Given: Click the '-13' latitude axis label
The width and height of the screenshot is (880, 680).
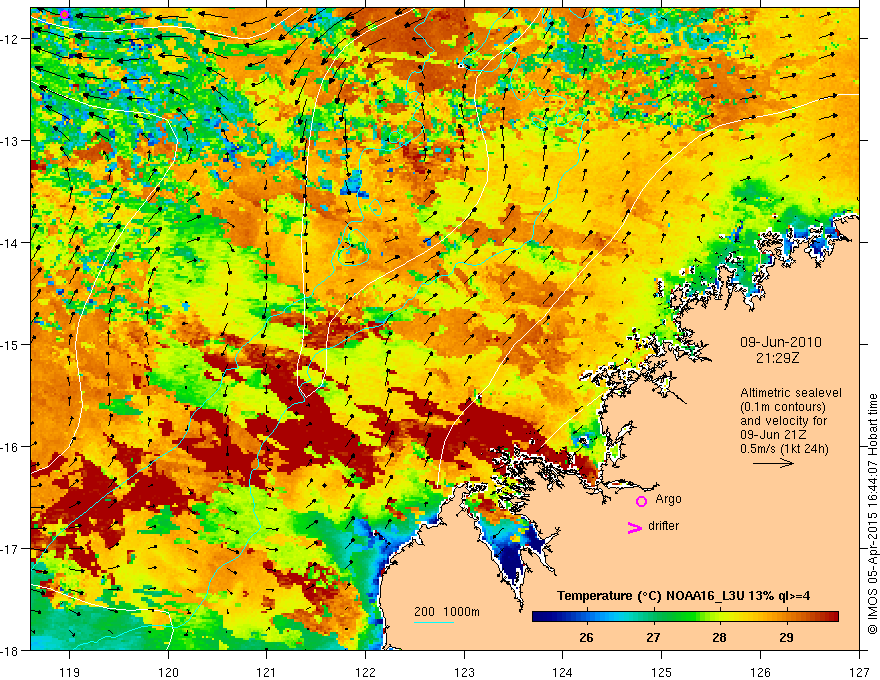Looking at the screenshot, I should [11, 140].
